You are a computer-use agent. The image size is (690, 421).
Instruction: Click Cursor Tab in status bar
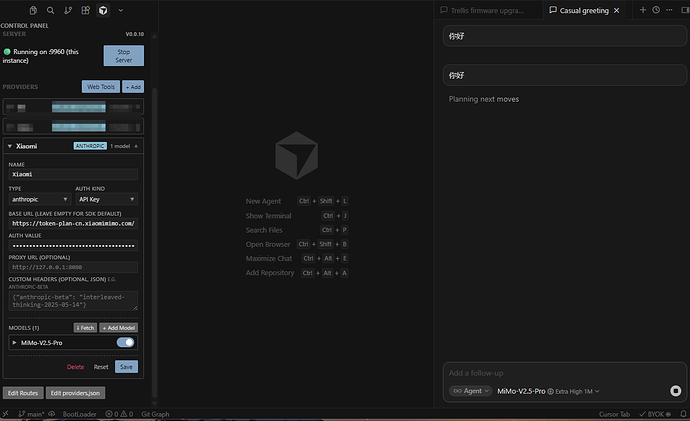coord(614,414)
